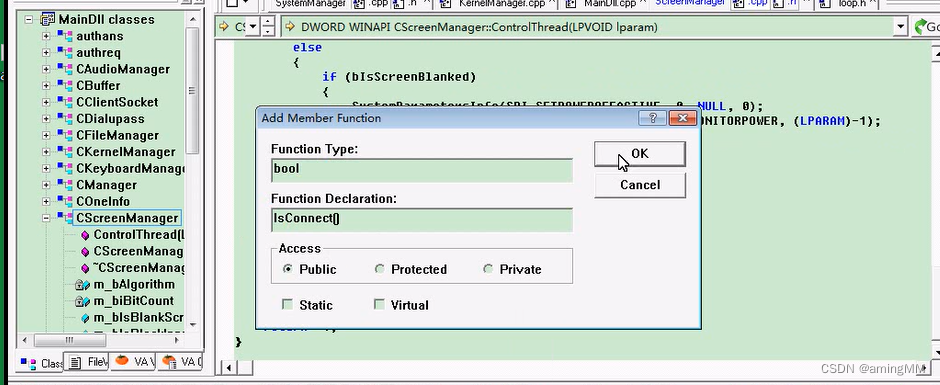Expand the CBuffer class node
This screenshot has width=940, height=385.
coord(46,86)
